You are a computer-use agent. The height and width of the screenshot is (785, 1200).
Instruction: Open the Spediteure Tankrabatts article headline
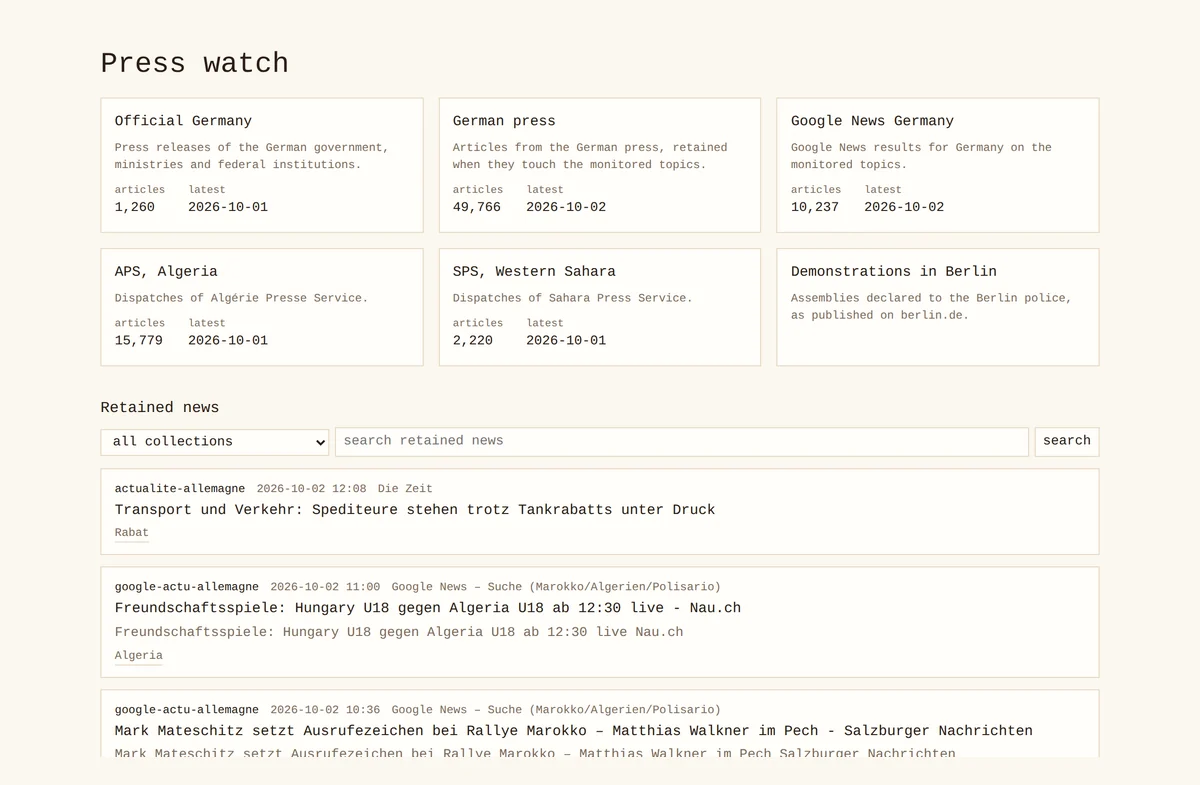[x=415, y=510]
